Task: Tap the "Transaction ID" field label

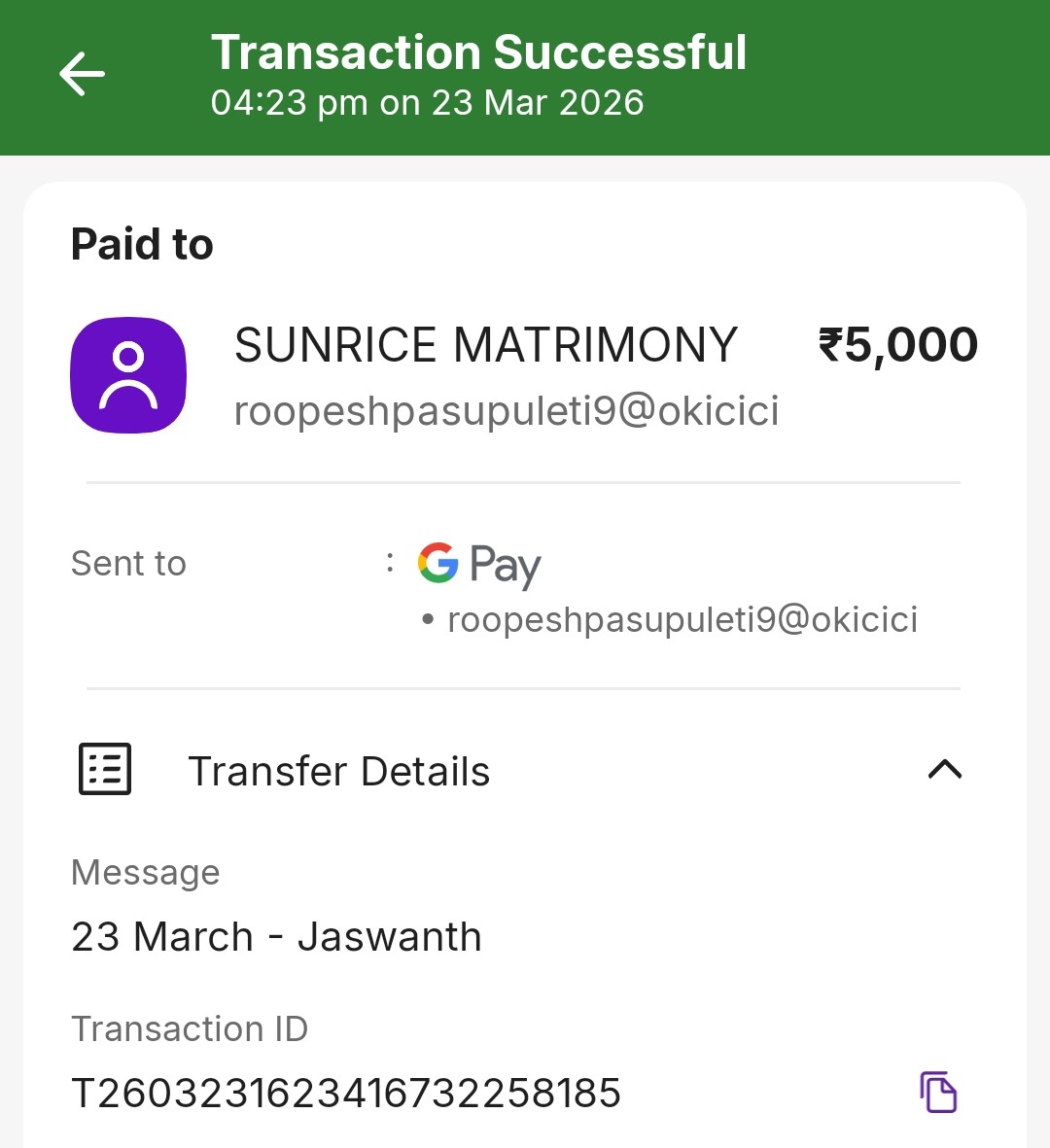Action: [x=190, y=1028]
